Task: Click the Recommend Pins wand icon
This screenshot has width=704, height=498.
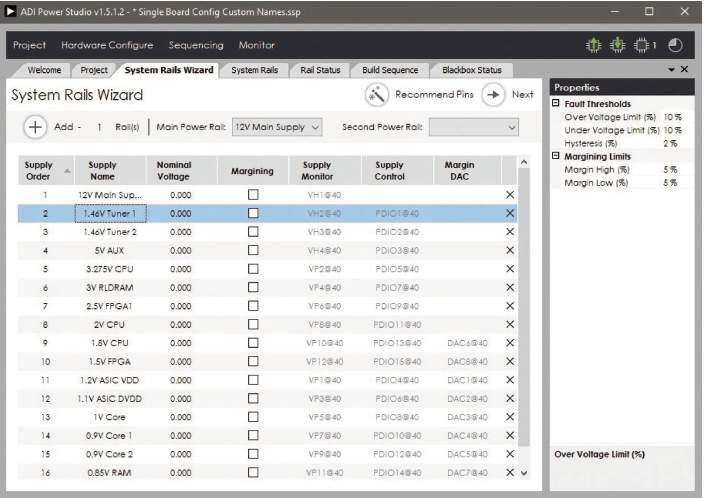Action: (x=377, y=94)
